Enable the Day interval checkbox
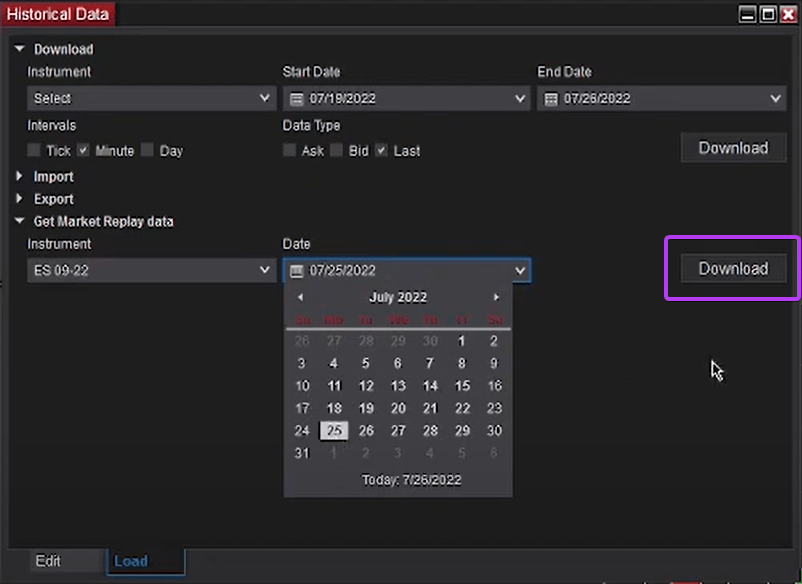Image resolution: width=802 pixels, height=584 pixels. point(147,150)
